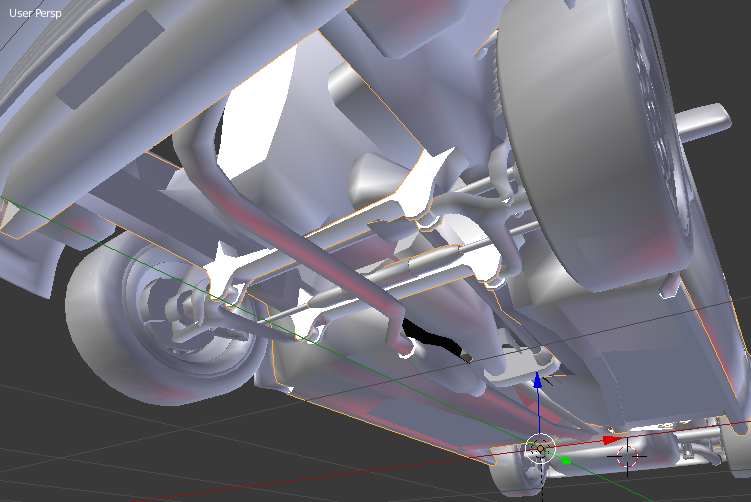Click the green Y-axis manipulator handle

coord(566,460)
